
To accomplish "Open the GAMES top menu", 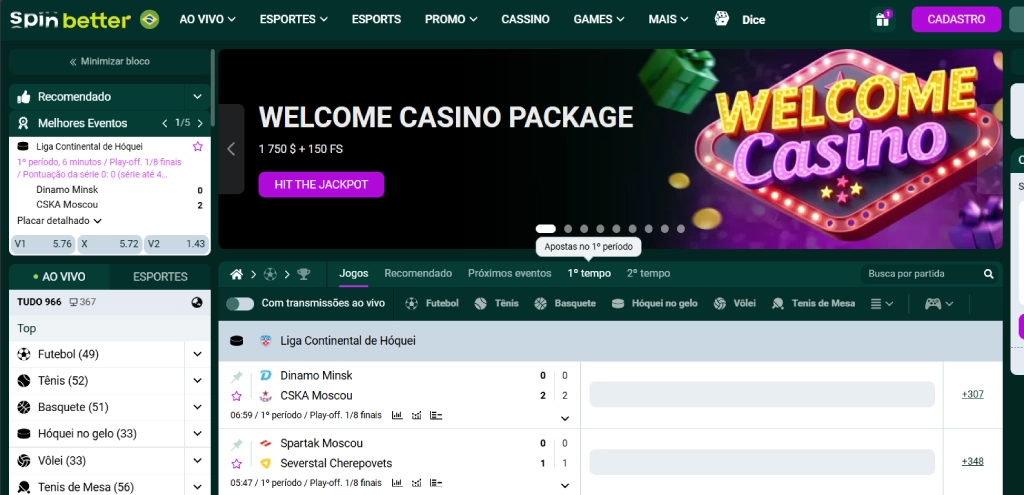I will pyautogui.click(x=599, y=20).
